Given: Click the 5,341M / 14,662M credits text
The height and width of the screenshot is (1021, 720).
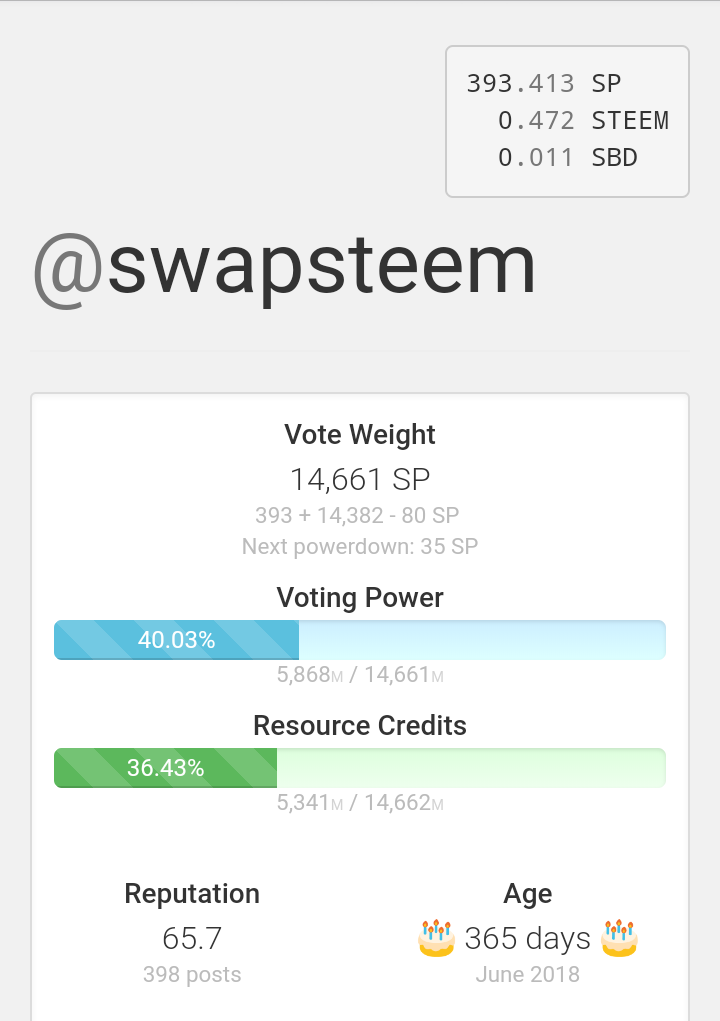Looking at the screenshot, I should click(x=360, y=803).
